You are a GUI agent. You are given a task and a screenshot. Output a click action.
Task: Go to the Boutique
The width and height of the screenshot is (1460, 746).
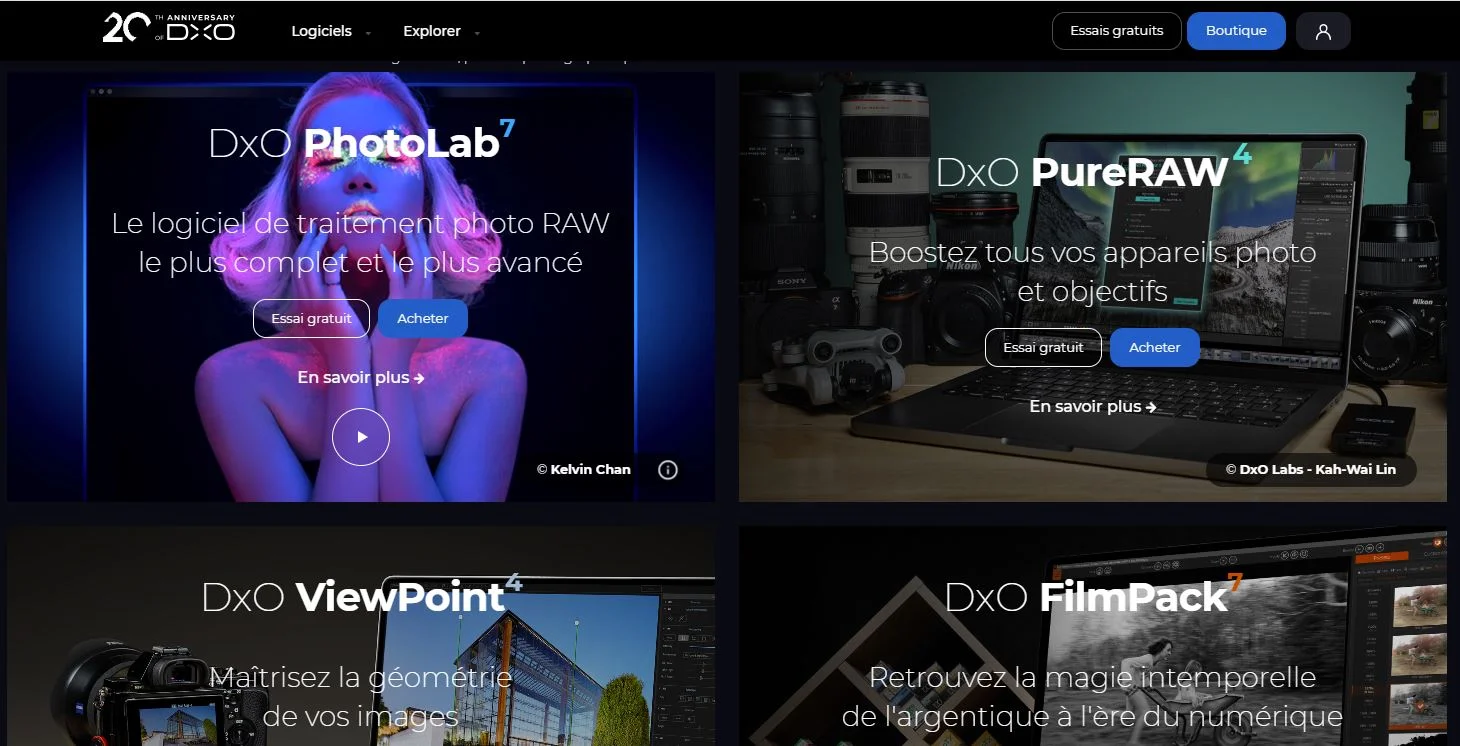point(1236,31)
